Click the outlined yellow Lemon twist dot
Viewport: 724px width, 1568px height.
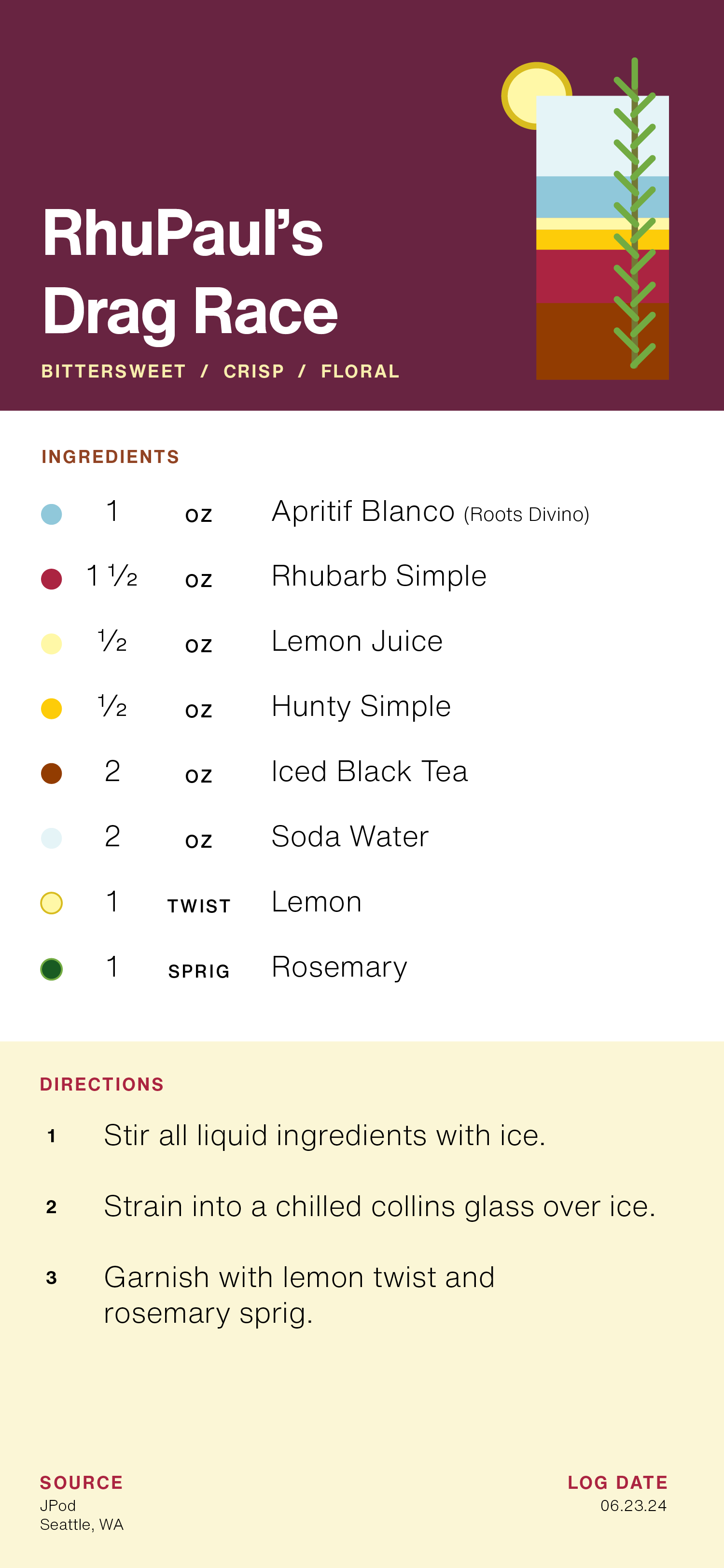pyautogui.click(x=51, y=903)
